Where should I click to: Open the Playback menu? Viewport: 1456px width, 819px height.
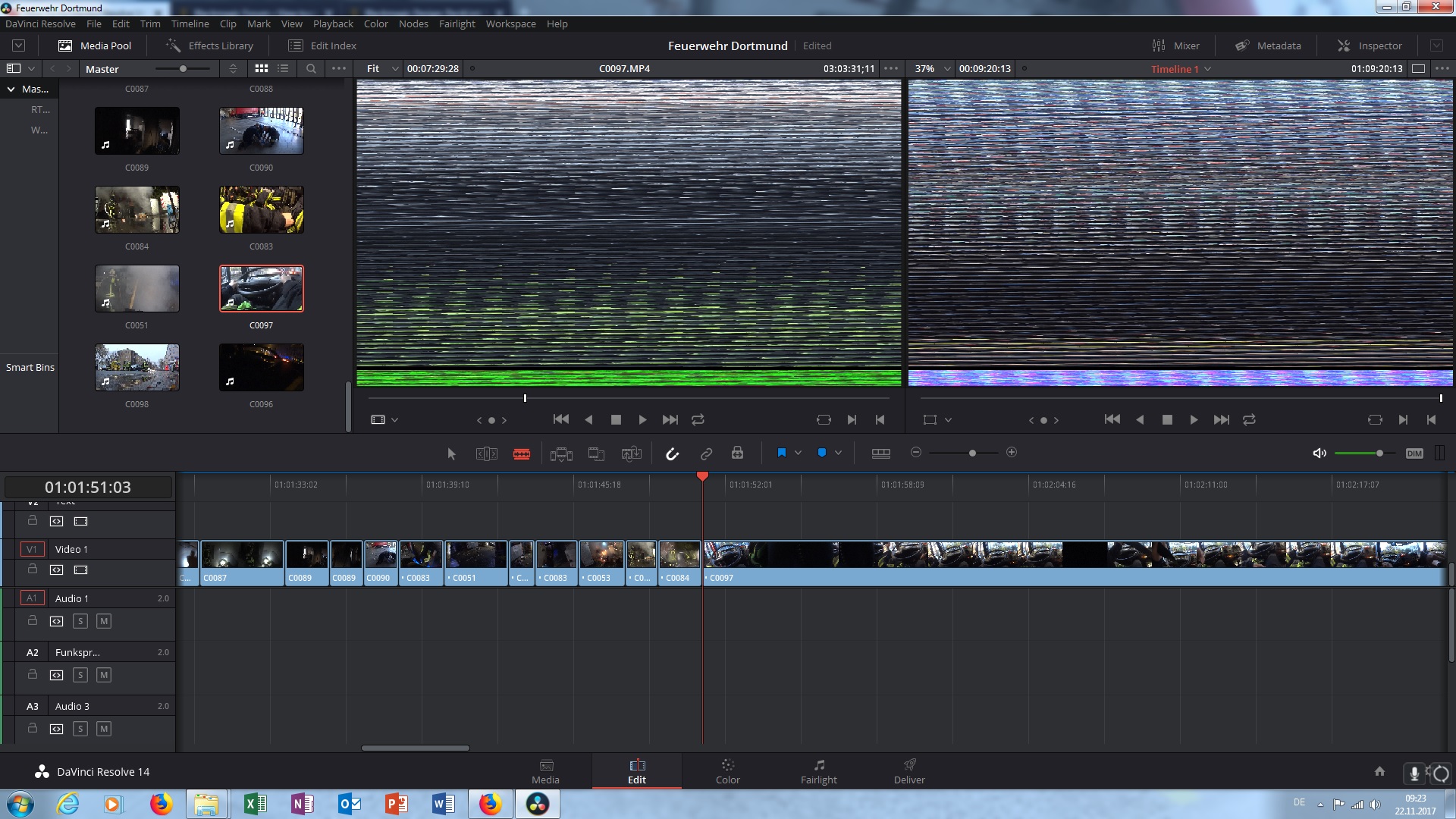click(333, 24)
